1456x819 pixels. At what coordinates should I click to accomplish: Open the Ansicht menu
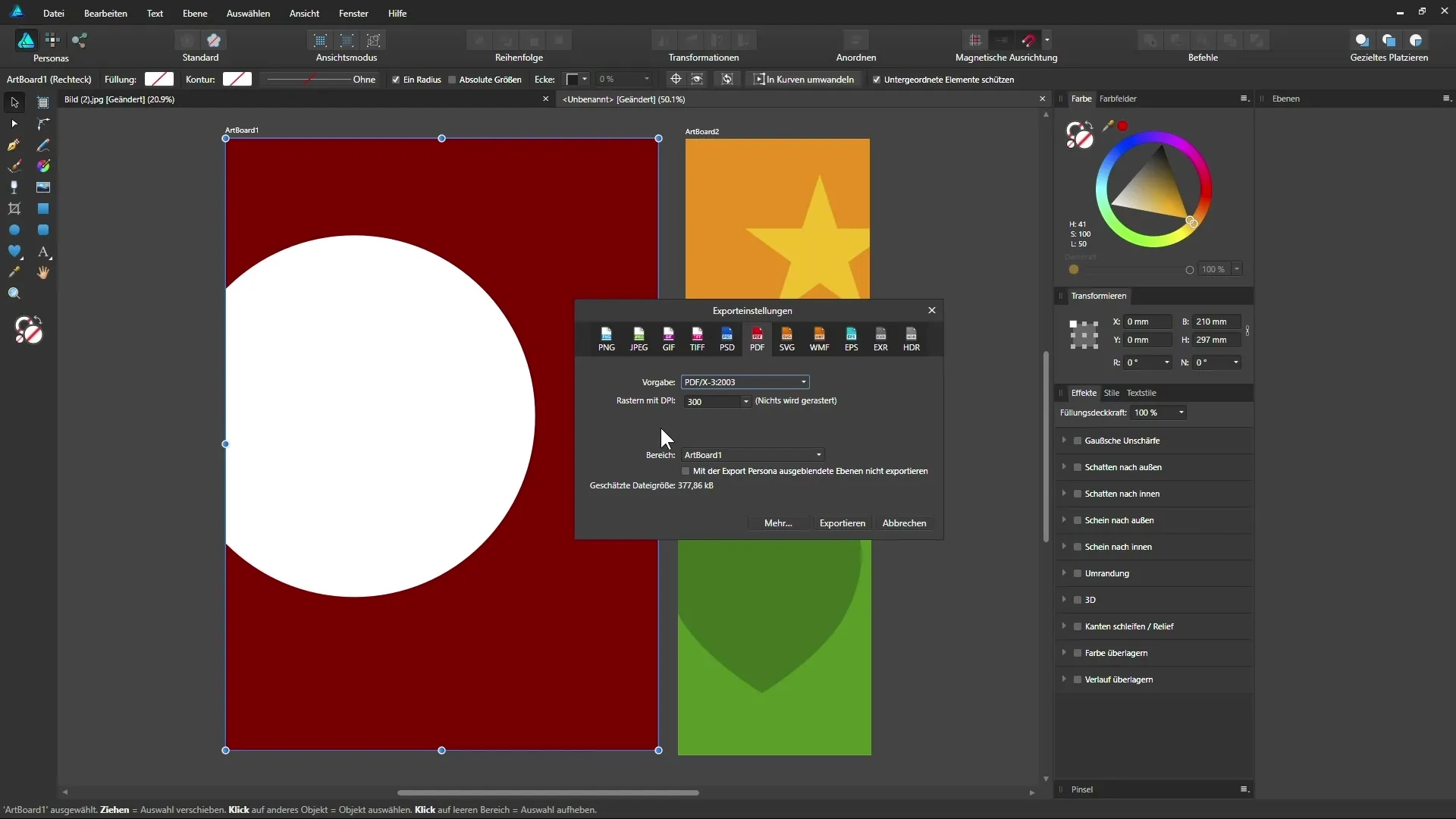tap(304, 14)
